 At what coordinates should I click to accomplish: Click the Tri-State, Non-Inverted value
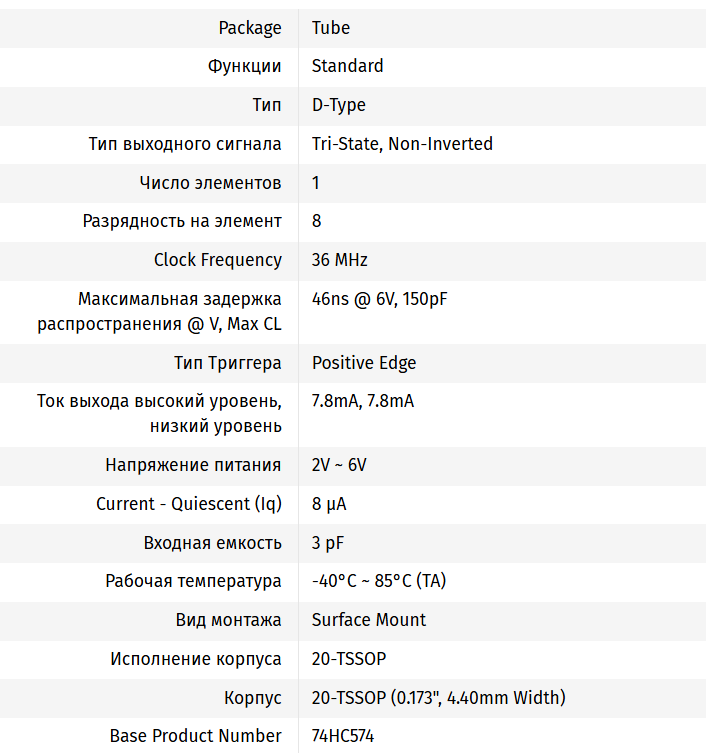(402, 144)
